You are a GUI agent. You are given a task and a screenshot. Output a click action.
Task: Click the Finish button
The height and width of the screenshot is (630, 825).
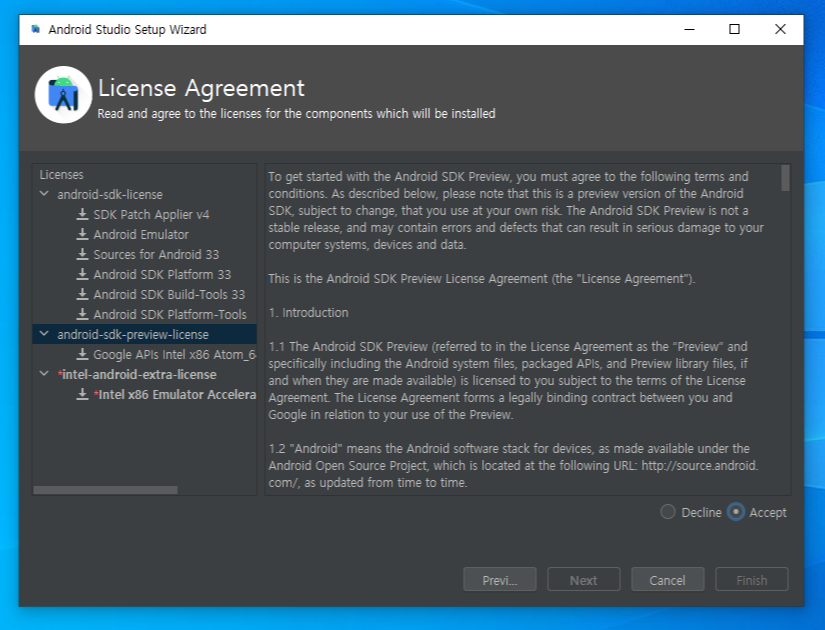[x=751, y=579]
